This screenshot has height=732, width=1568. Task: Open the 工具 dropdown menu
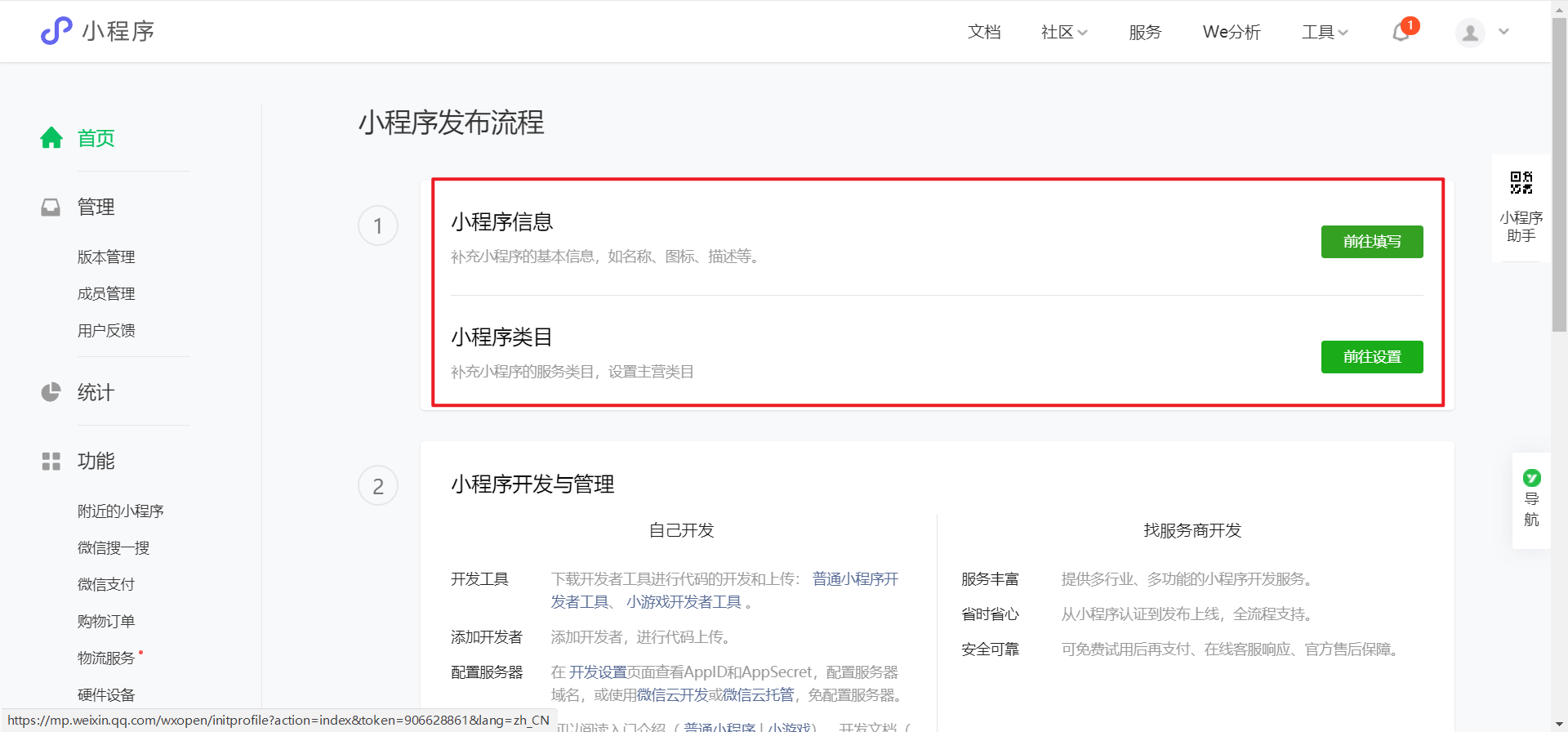[x=1325, y=32]
